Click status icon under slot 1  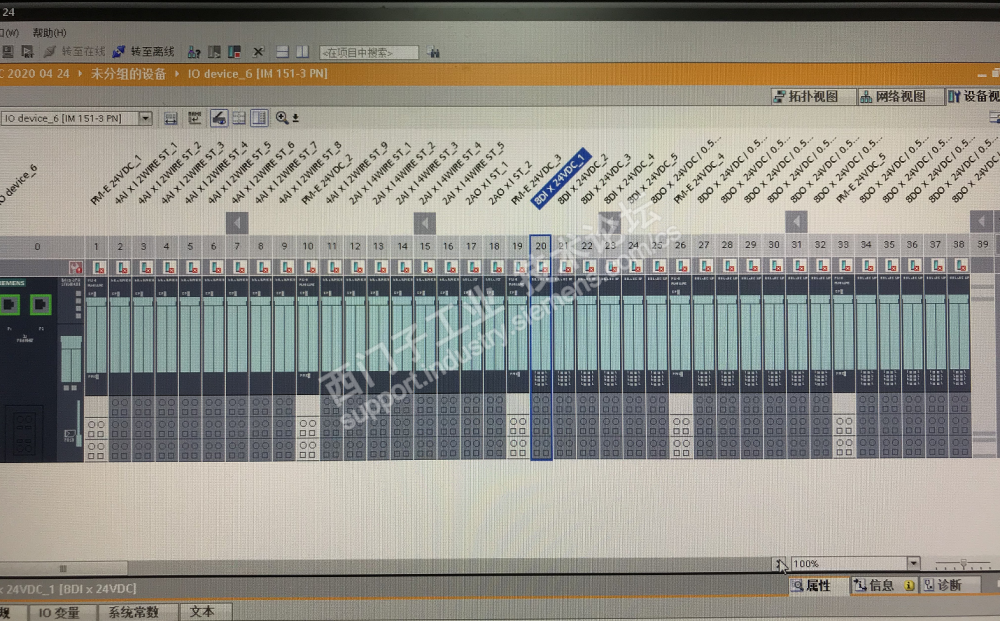(99, 267)
